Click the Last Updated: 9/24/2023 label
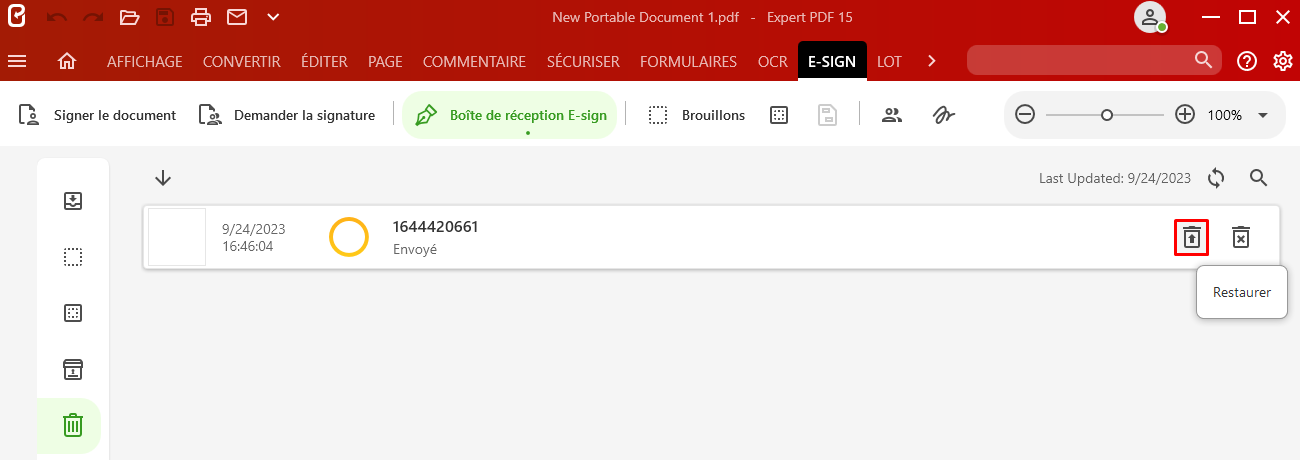The height and width of the screenshot is (460, 1300). click(x=1115, y=178)
